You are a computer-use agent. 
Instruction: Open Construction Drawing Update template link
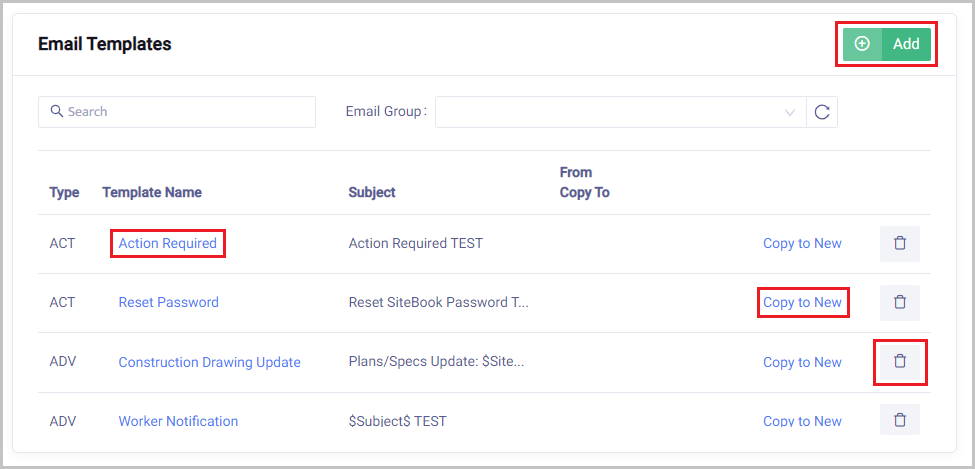pyautogui.click(x=209, y=362)
